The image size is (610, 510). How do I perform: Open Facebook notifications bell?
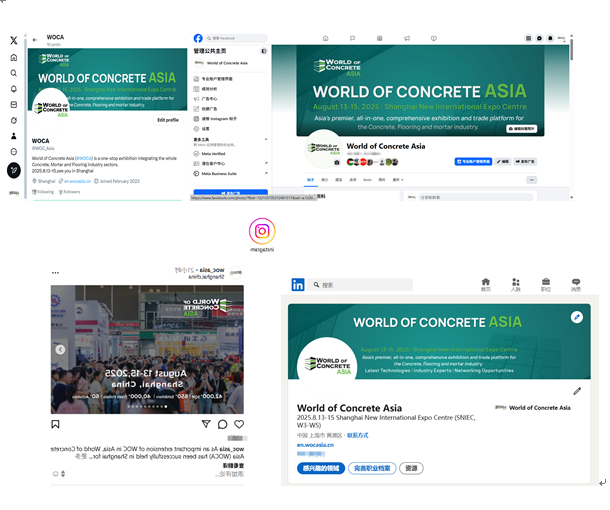tap(550, 38)
